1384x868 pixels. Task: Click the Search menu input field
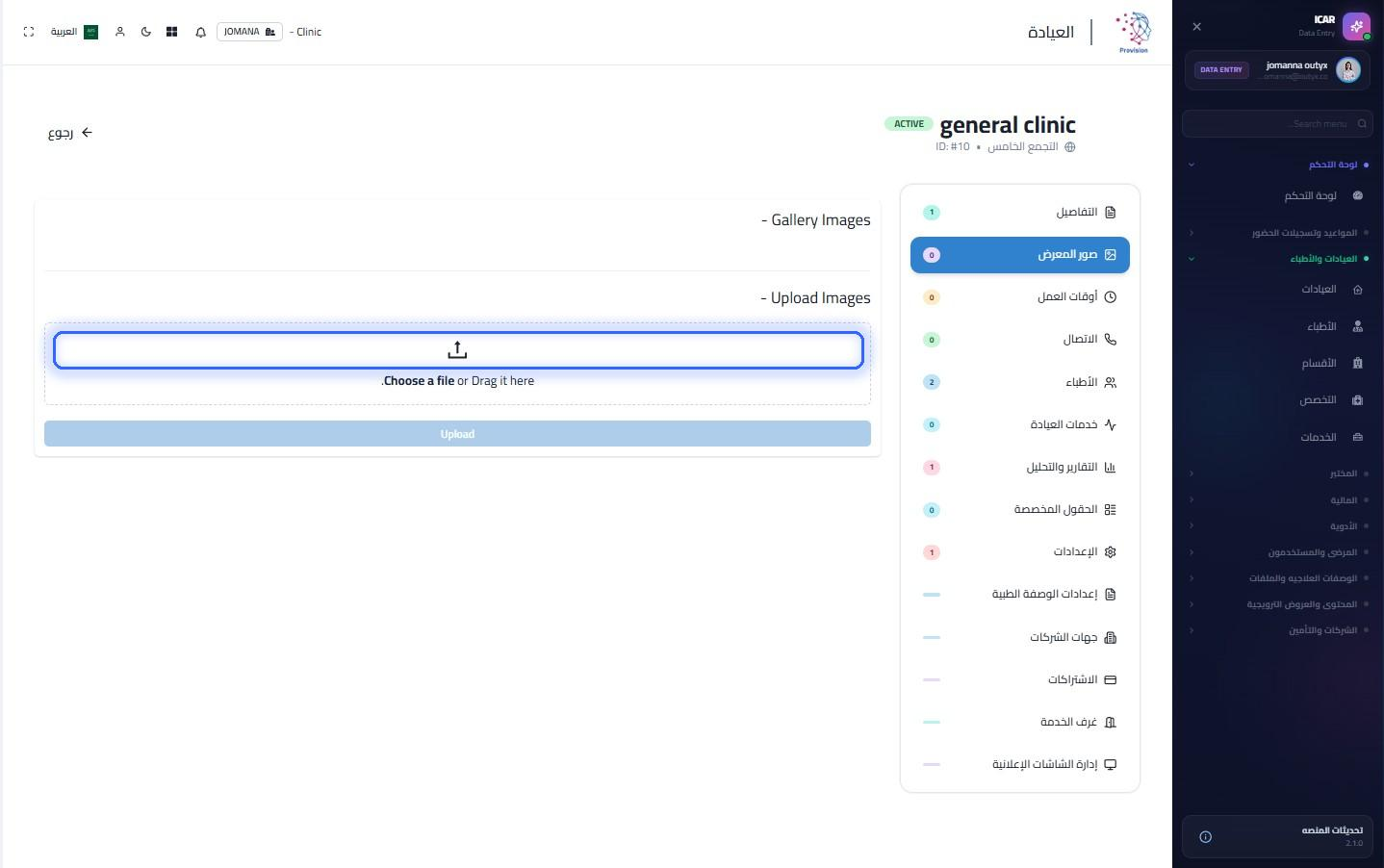click(1278, 124)
